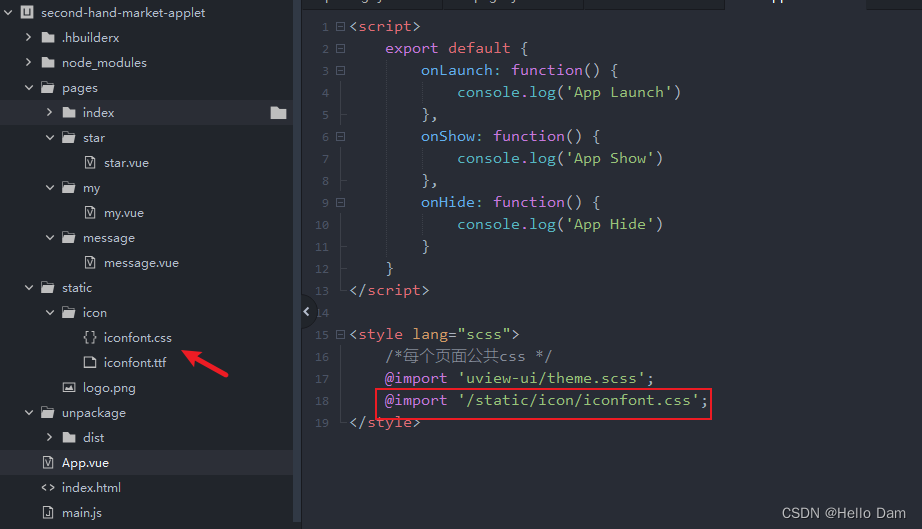This screenshot has height=529, width=922.
Task: Click the unpackage open-folder icon
Action: click(48, 413)
